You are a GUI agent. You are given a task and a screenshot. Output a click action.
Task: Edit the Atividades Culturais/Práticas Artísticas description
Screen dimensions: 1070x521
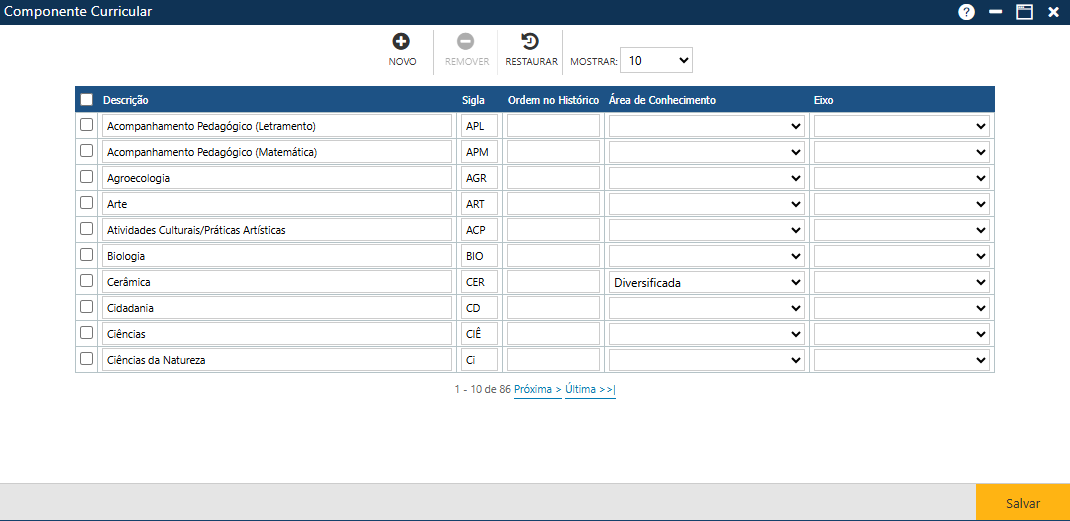[277, 229]
